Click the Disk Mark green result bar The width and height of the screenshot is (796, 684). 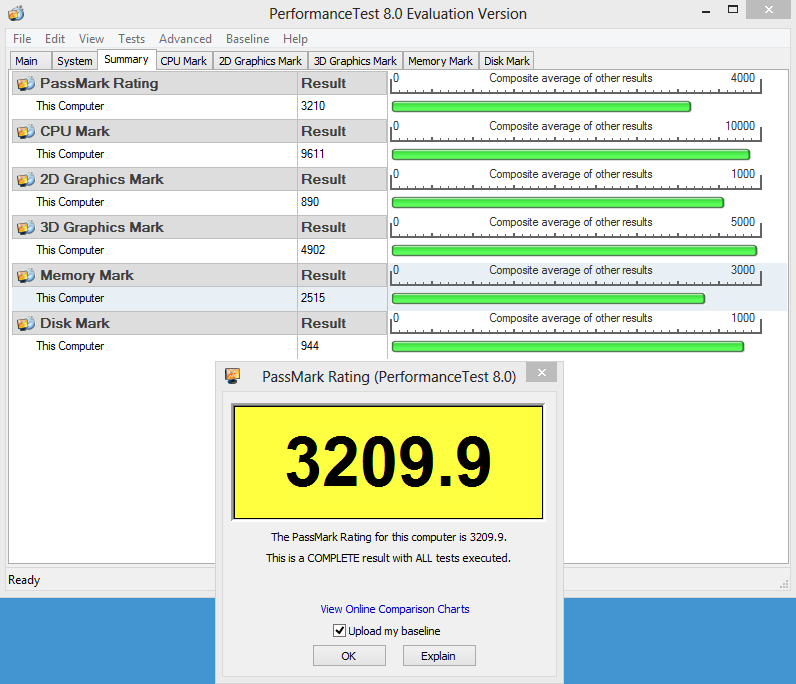[x=568, y=346]
